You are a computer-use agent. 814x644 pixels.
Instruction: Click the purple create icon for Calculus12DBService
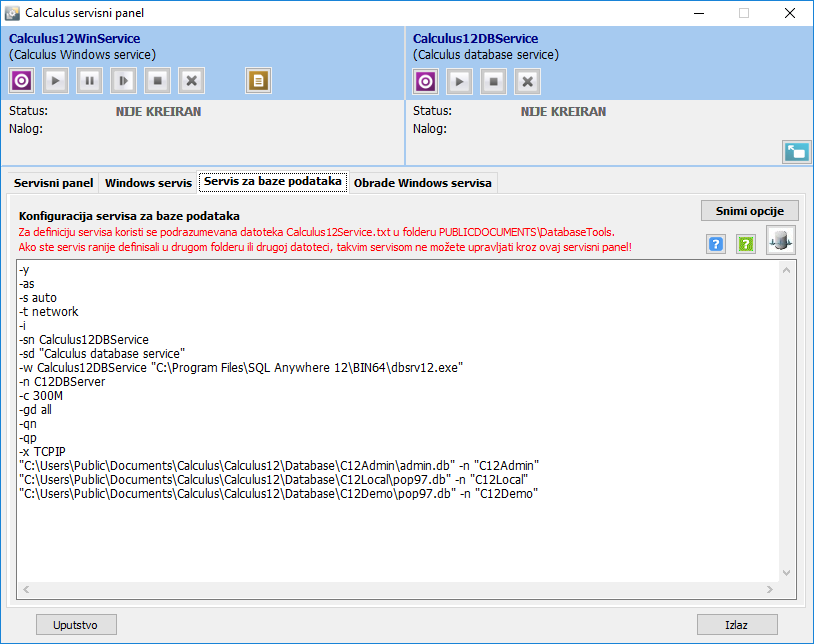(x=426, y=81)
